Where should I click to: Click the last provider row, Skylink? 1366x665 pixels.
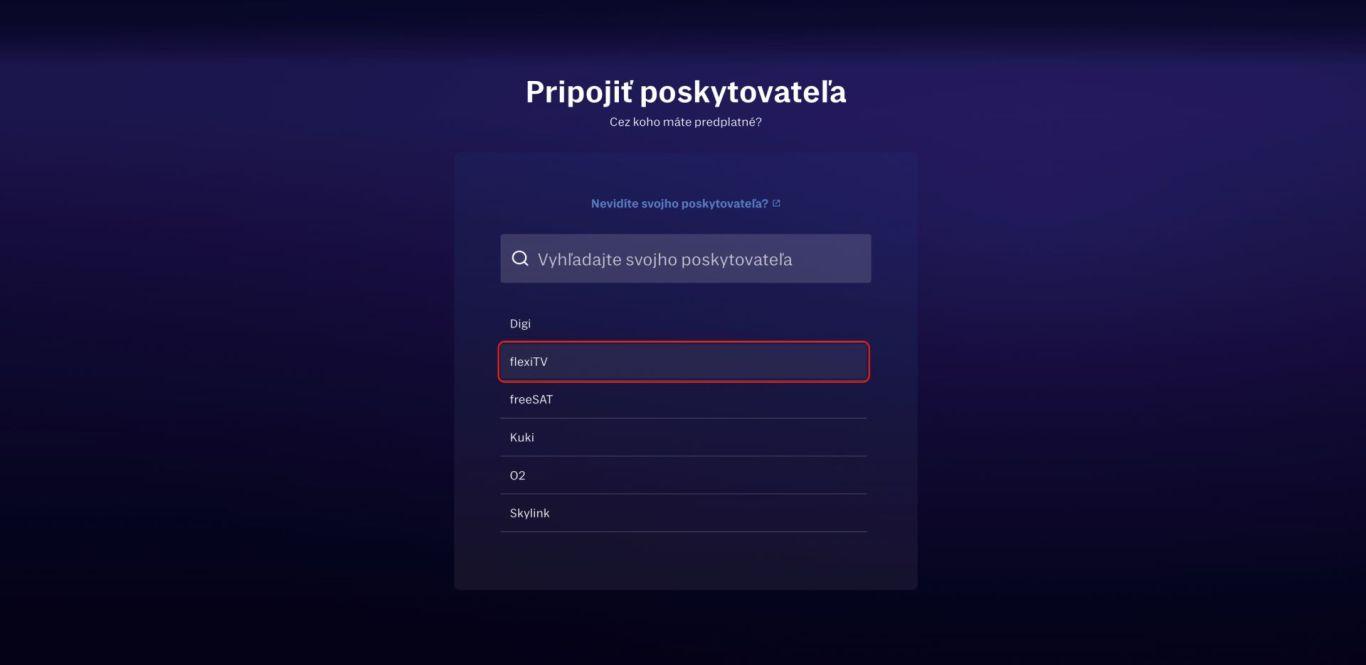pos(684,514)
